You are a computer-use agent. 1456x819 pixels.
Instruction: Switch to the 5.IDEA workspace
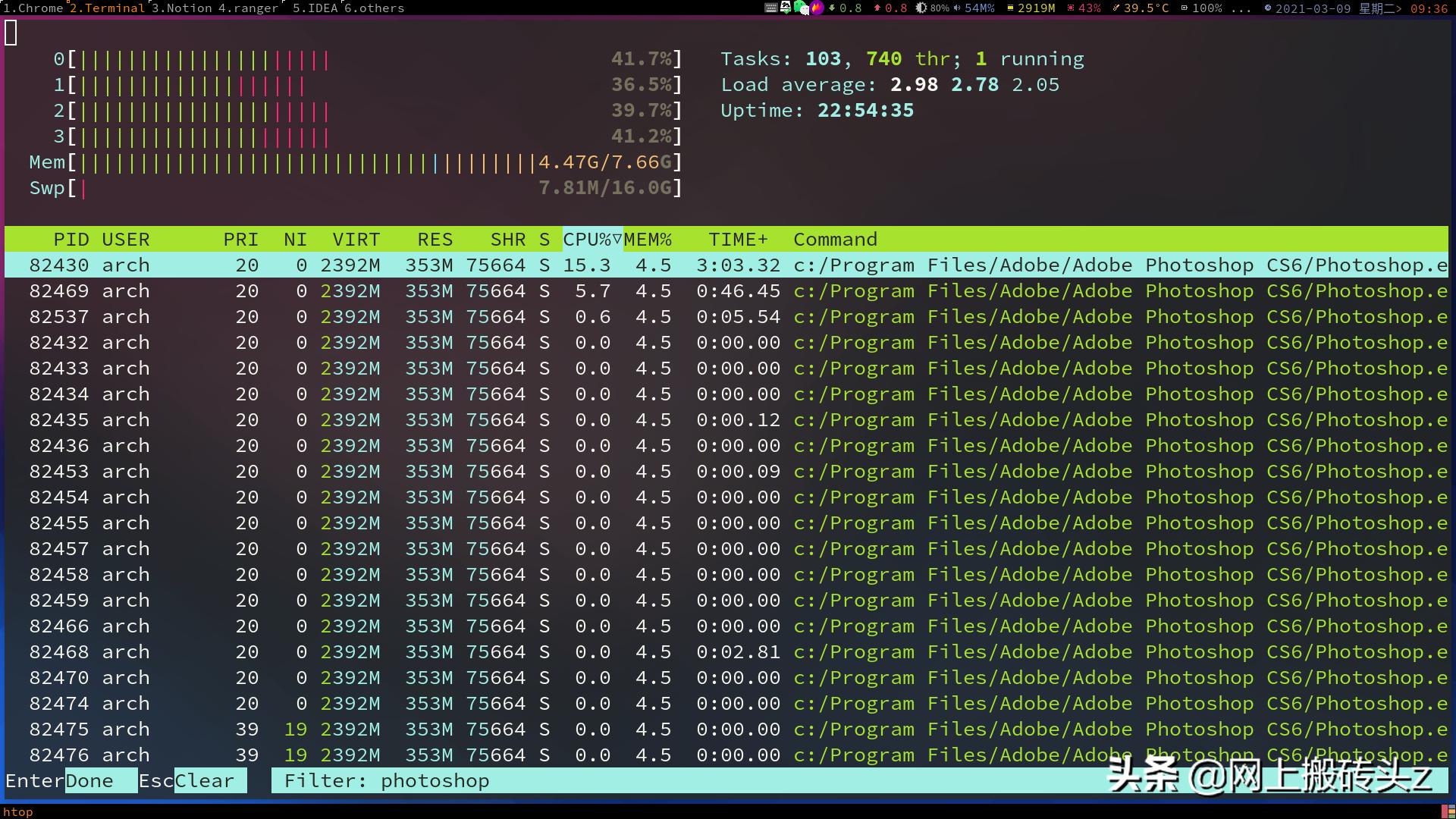[x=315, y=8]
